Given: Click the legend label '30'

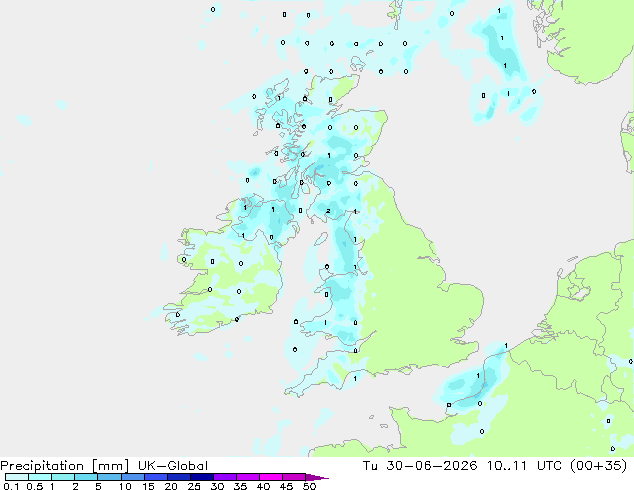Looking at the screenshot, I should pyautogui.click(x=217, y=486).
